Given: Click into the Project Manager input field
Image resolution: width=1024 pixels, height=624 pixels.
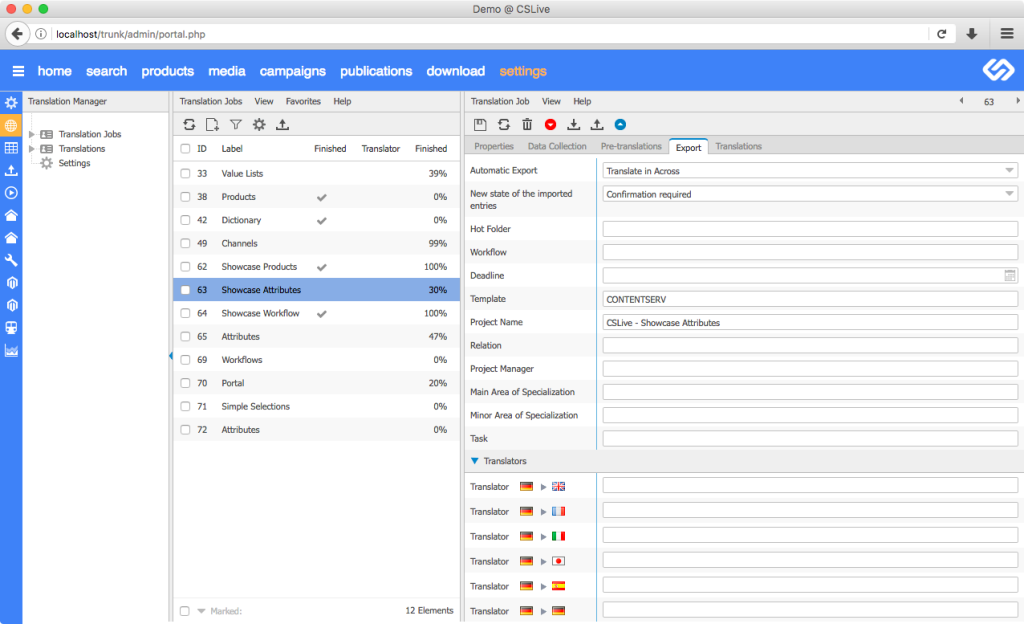Looking at the screenshot, I should tap(810, 369).
